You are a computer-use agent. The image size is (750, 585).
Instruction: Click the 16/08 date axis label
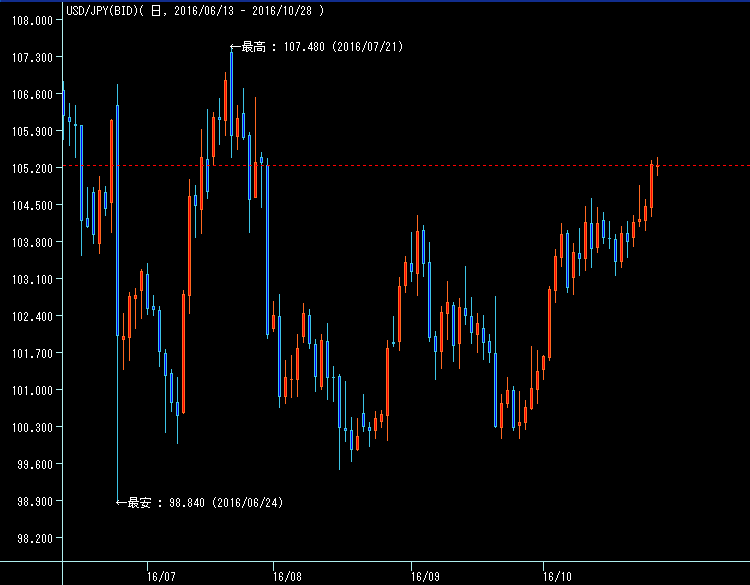[287, 576]
